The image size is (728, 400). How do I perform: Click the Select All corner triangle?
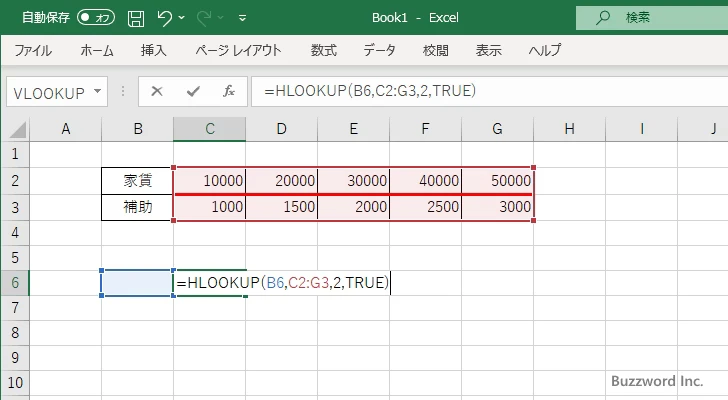[15, 129]
